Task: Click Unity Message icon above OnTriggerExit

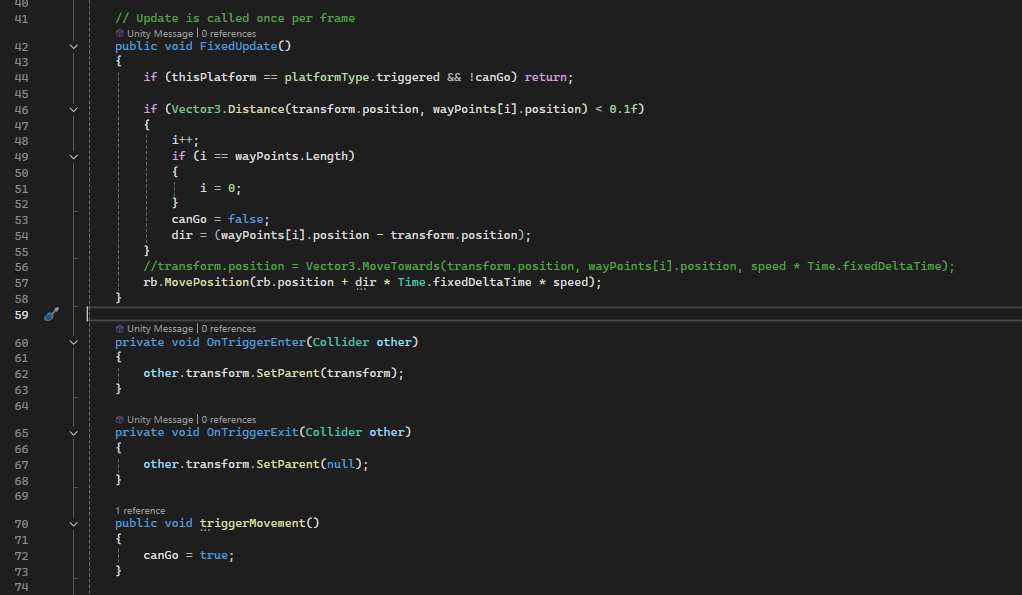Action: (x=120, y=420)
